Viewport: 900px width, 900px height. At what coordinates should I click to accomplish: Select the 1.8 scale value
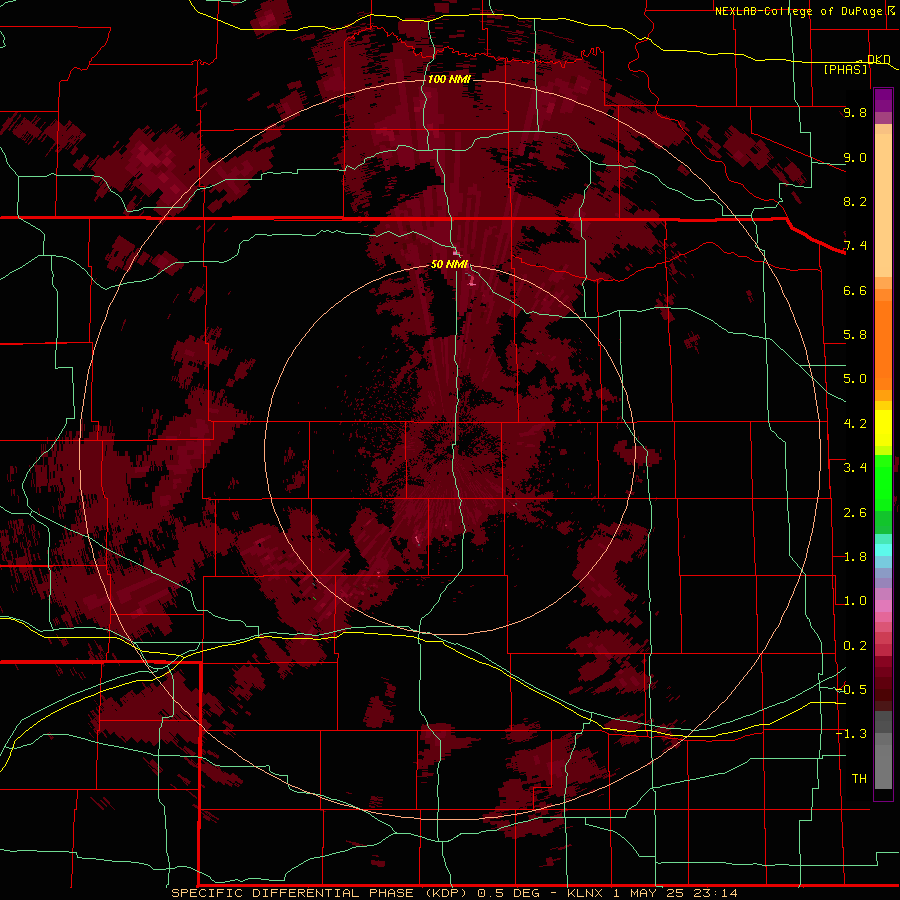[855, 557]
